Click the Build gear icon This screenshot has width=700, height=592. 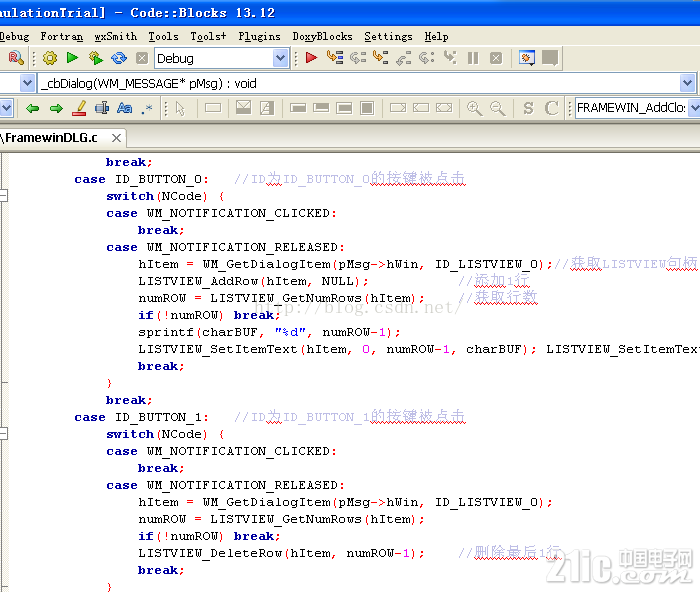pyautogui.click(x=50, y=58)
